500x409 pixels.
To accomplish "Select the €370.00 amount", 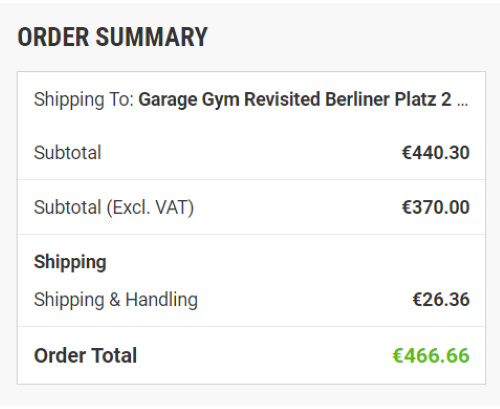I will pyautogui.click(x=436, y=207).
